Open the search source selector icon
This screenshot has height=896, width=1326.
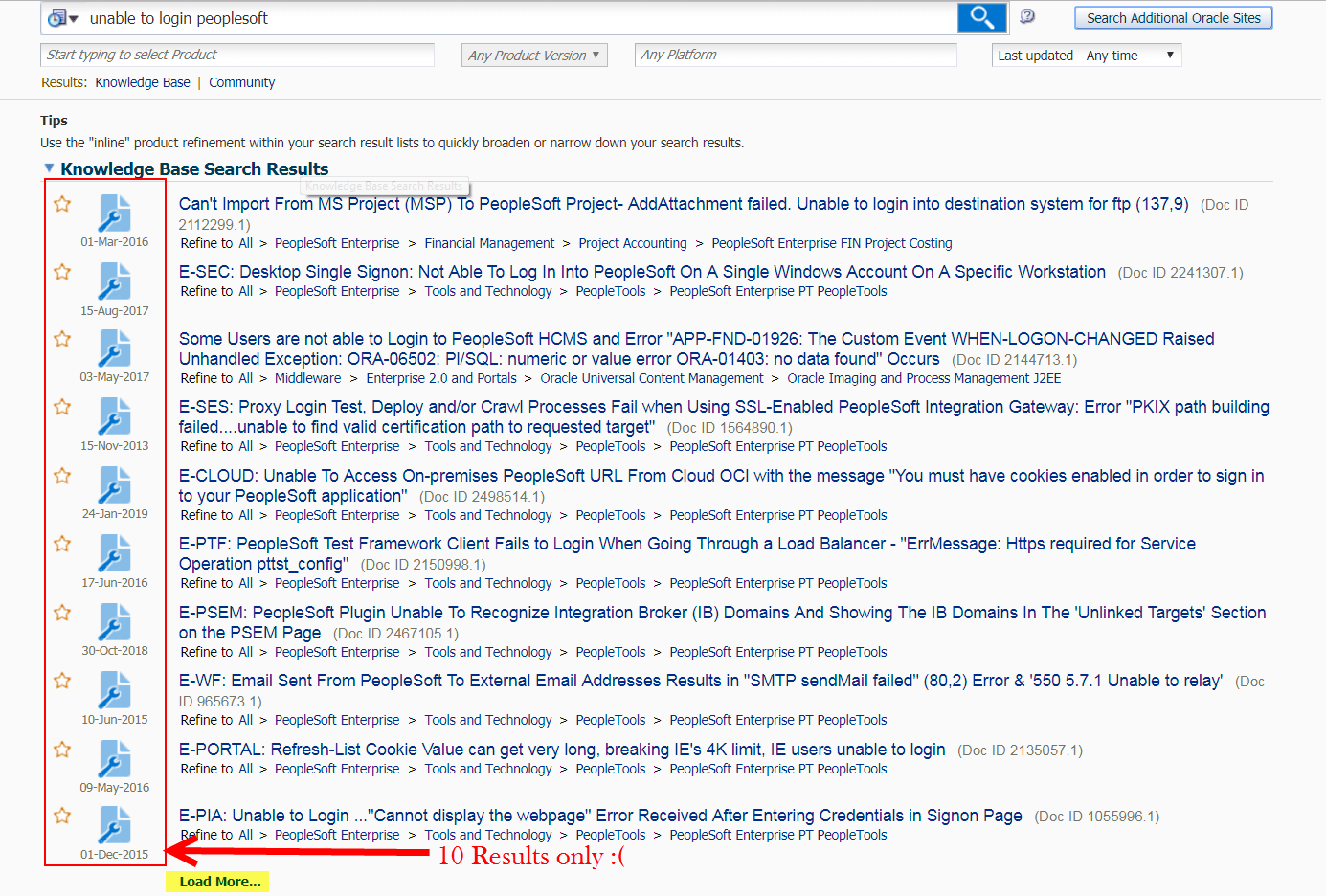pyautogui.click(x=62, y=18)
